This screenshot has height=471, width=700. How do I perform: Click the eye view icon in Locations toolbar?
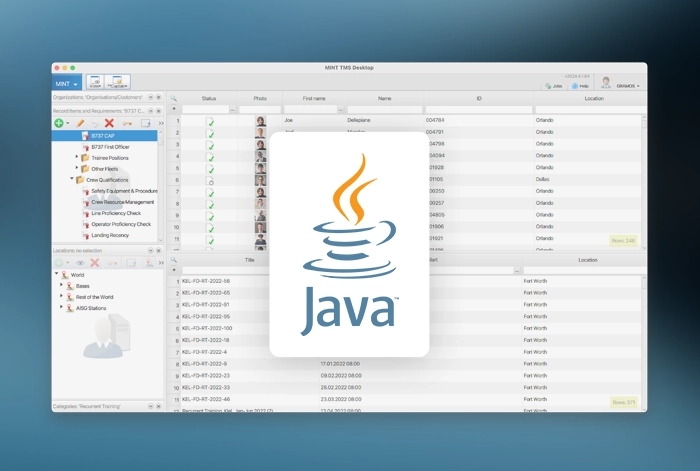pyautogui.click(x=80, y=263)
